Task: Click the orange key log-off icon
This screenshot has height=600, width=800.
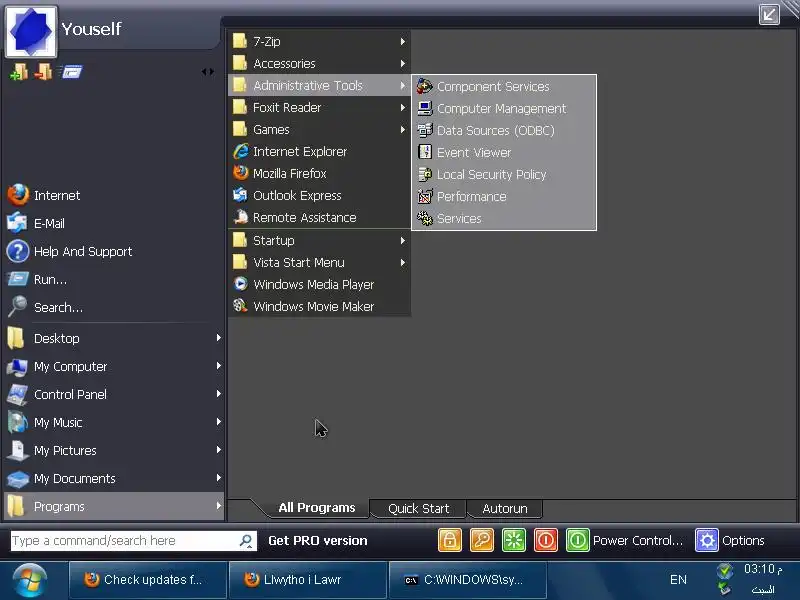Action: tap(482, 540)
